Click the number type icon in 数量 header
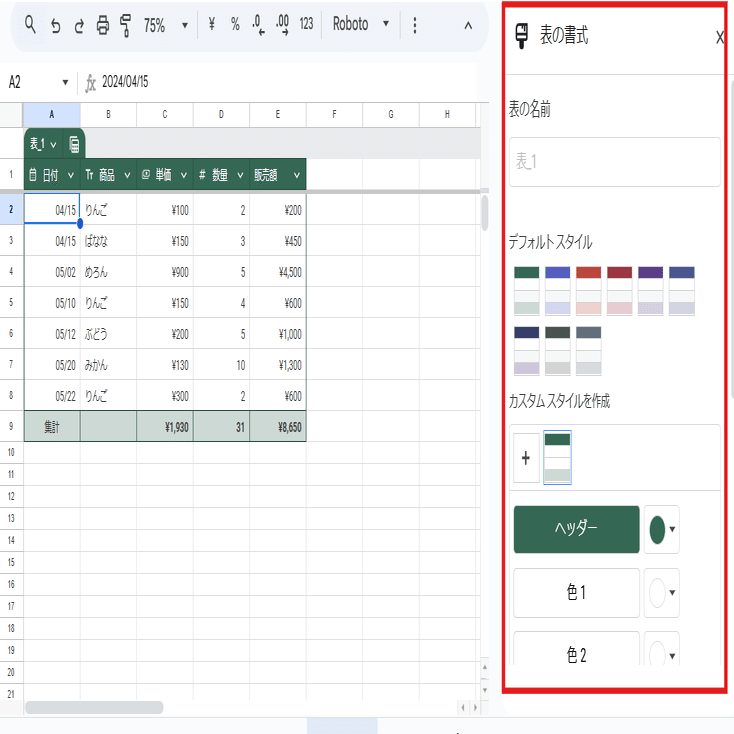The height and width of the screenshot is (734, 734). 202,175
